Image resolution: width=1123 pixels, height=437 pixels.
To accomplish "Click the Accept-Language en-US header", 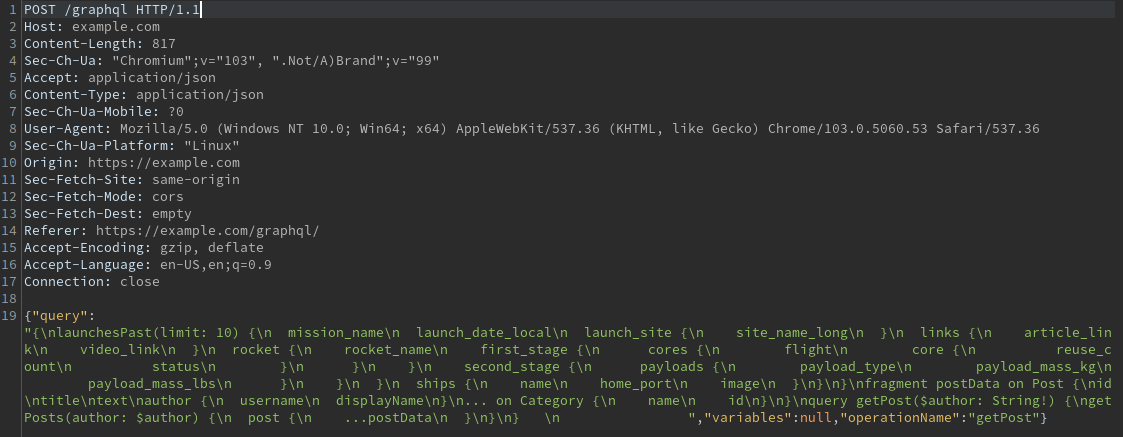I will (148, 265).
